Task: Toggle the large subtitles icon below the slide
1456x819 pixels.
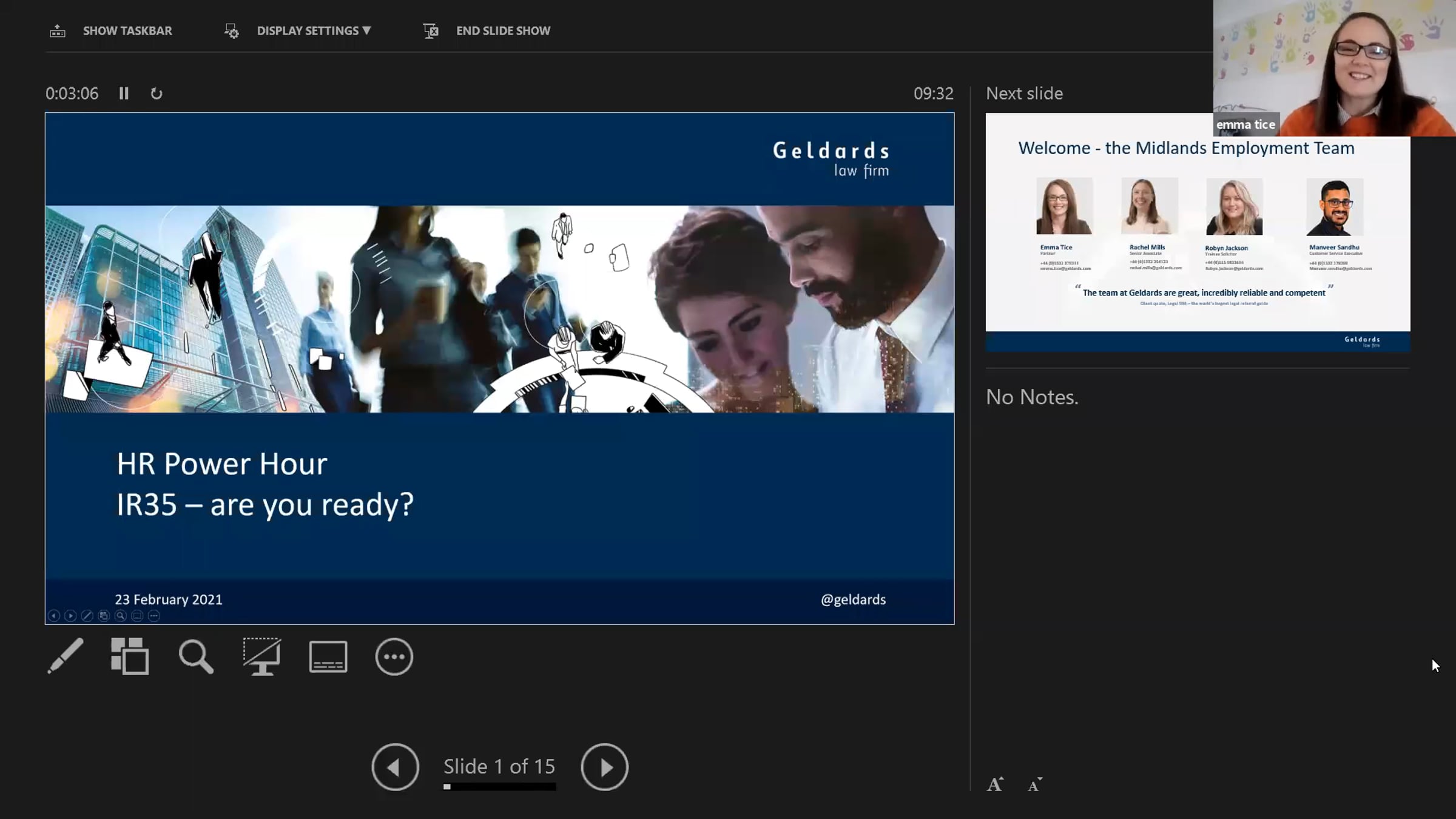Action: [328, 656]
